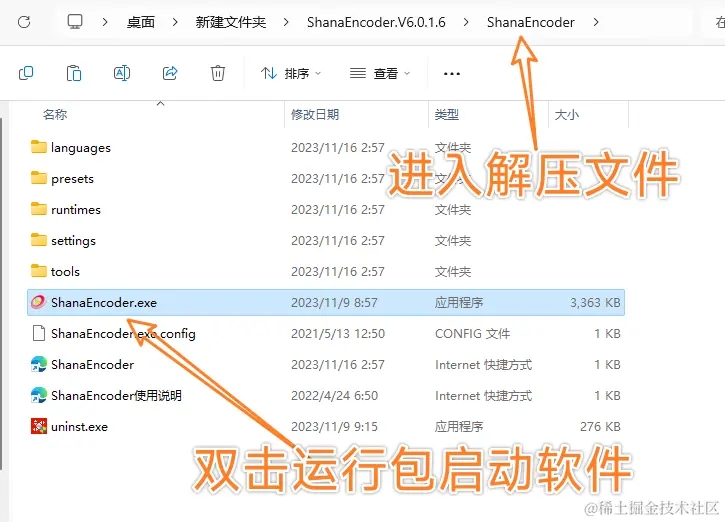Expand chevron after 桌面 breadcrumb
The width and height of the screenshot is (725, 522).
click(x=175, y=22)
